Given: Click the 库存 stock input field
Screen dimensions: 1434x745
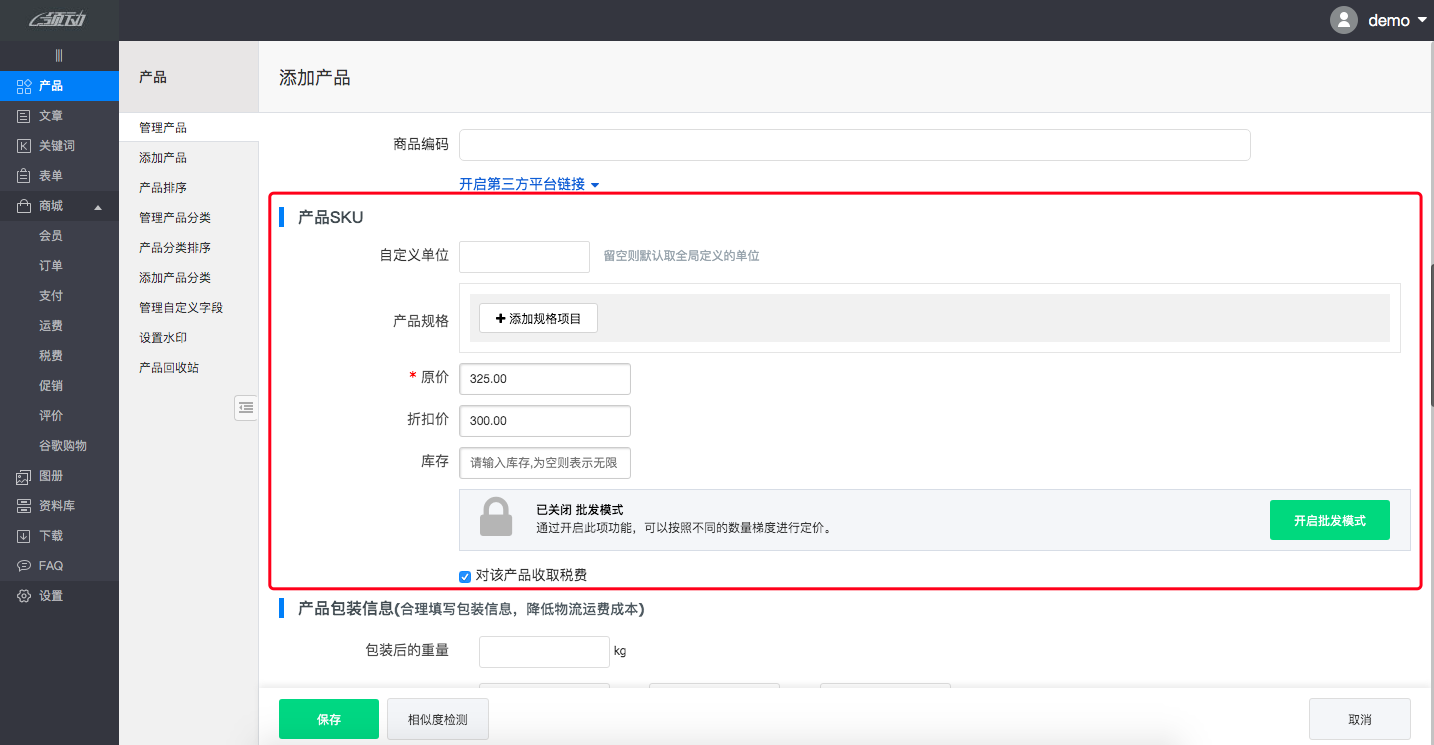Looking at the screenshot, I should tap(544, 463).
